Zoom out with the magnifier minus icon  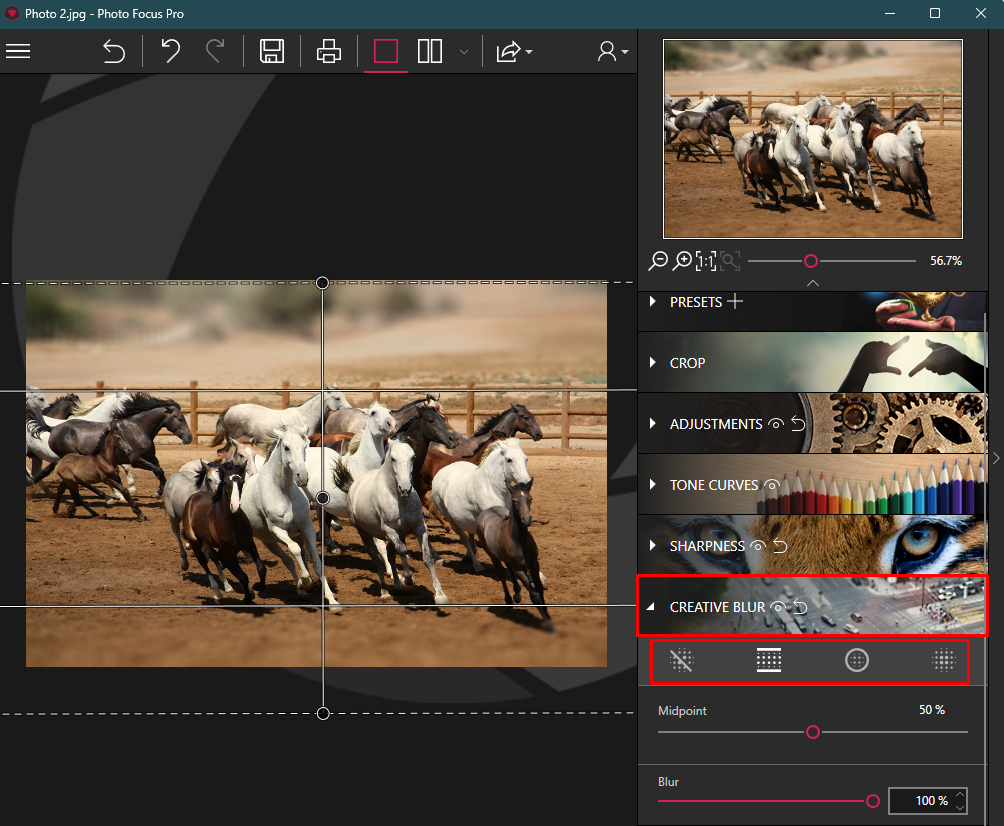click(658, 261)
